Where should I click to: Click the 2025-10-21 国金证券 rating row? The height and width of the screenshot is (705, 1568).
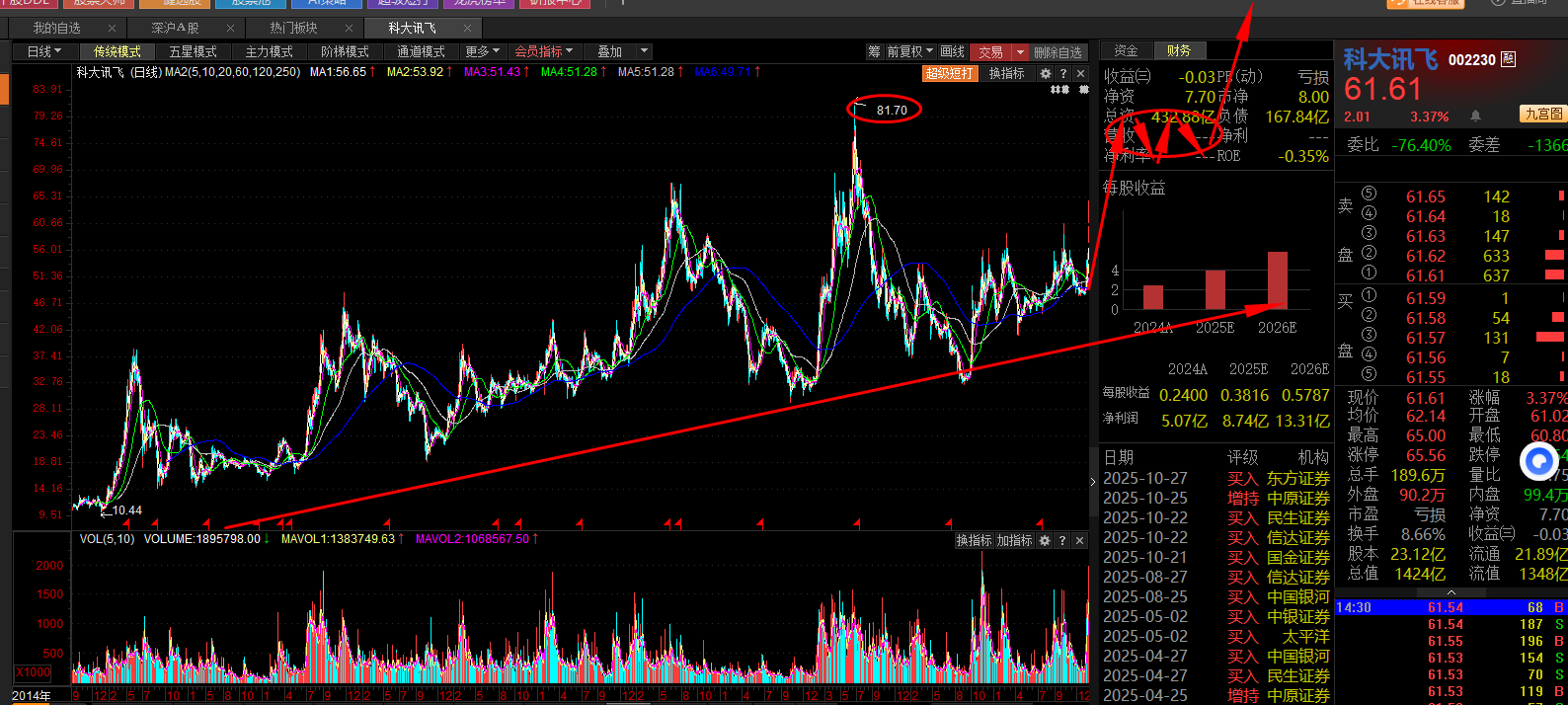[1216, 557]
